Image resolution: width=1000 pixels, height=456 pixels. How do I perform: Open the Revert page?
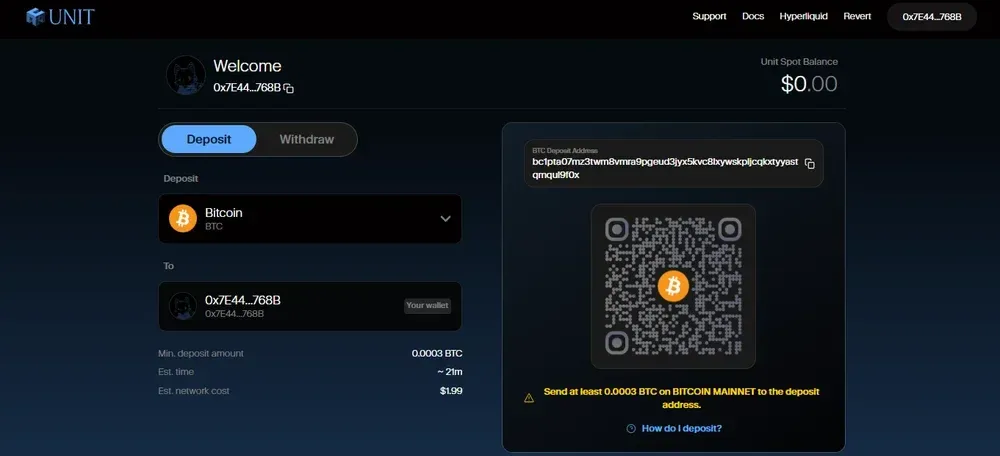click(857, 17)
